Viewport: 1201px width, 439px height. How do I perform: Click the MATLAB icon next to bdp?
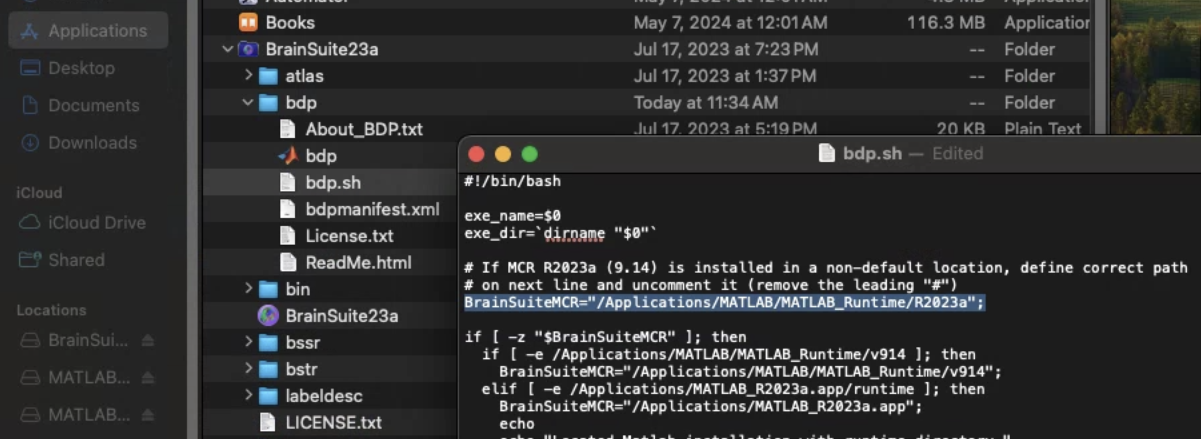288,156
